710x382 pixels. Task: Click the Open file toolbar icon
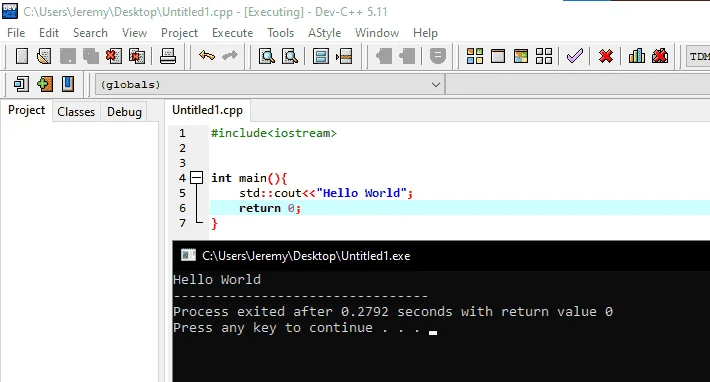tap(44, 56)
